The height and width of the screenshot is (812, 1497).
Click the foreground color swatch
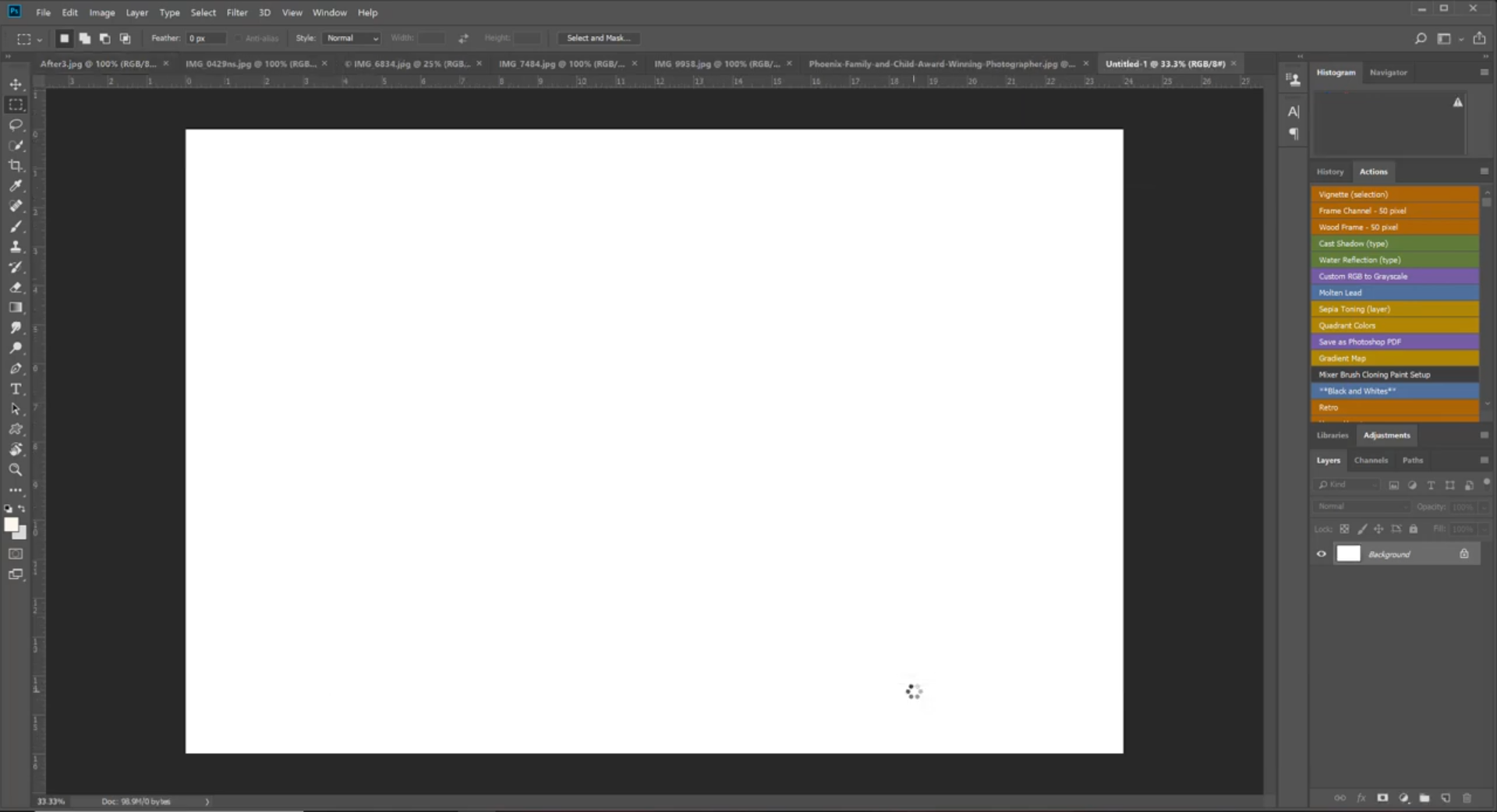tap(12, 524)
